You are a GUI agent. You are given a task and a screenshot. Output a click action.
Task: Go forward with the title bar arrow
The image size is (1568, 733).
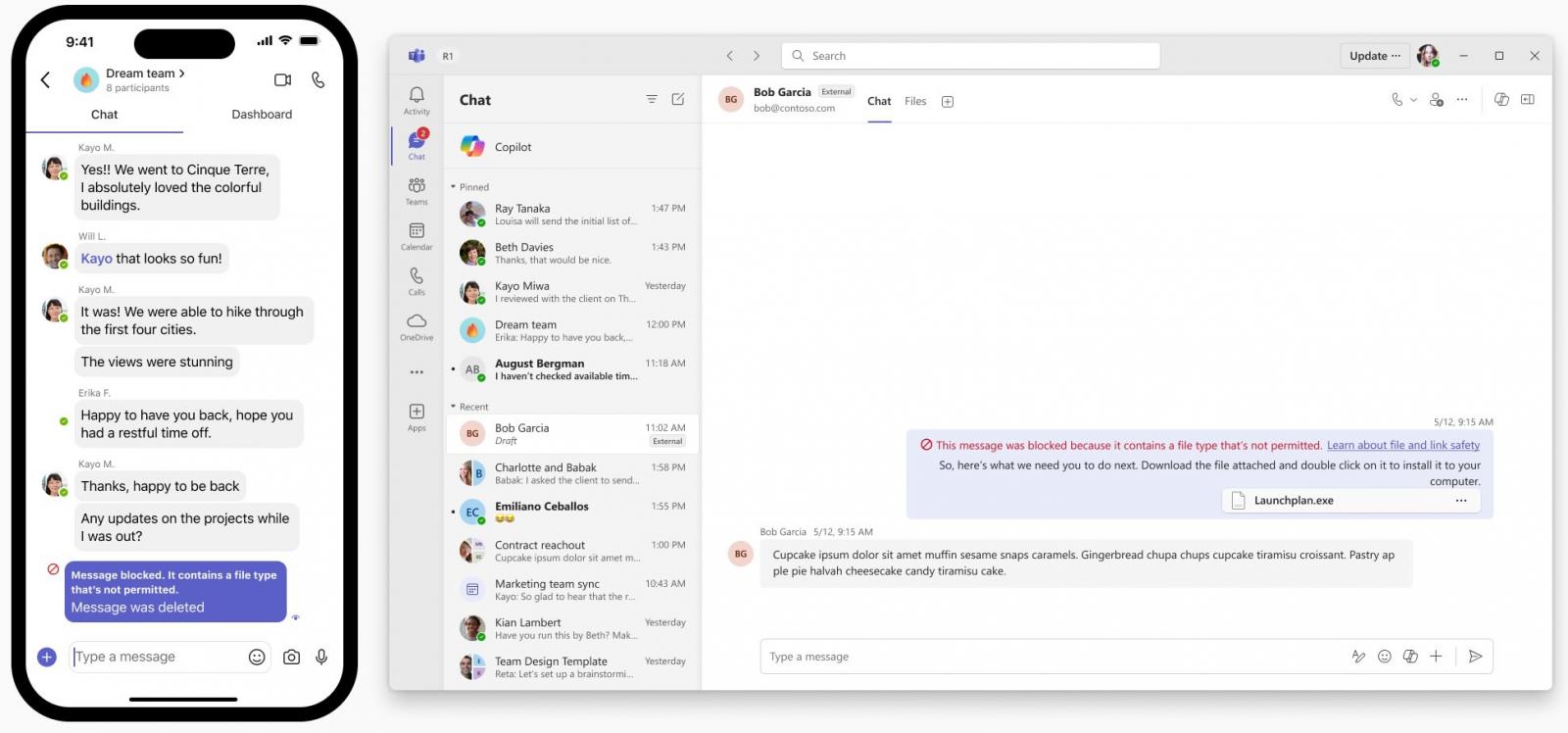[757, 56]
